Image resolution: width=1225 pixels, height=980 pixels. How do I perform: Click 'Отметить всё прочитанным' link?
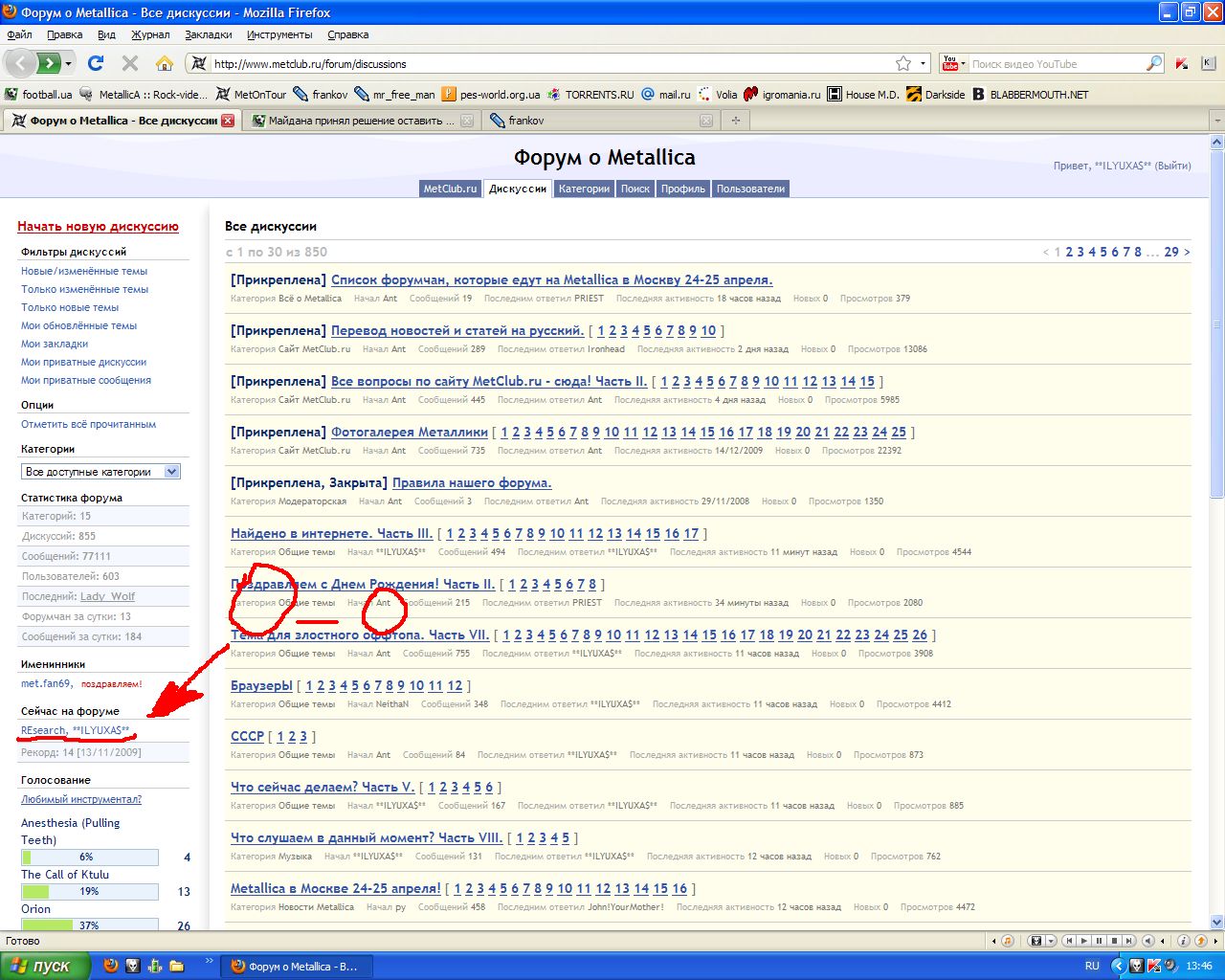click(88, 424)
